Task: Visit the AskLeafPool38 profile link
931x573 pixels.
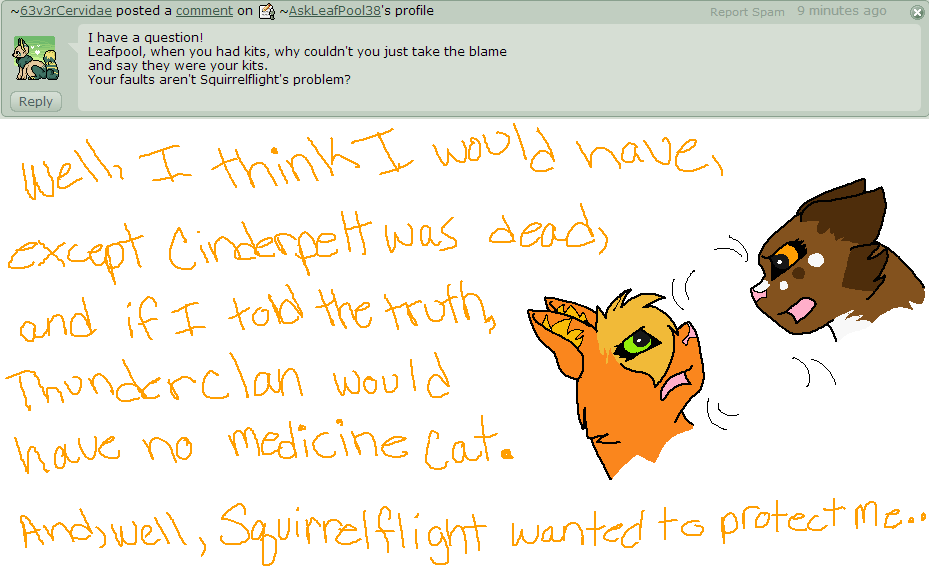Action: point(334,11)
